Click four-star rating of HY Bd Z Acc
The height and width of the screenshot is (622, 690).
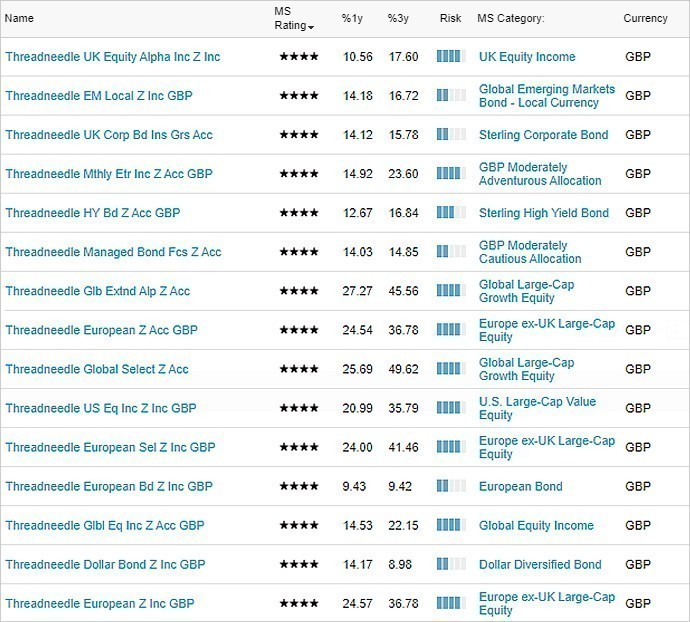[x=299, y=213]
